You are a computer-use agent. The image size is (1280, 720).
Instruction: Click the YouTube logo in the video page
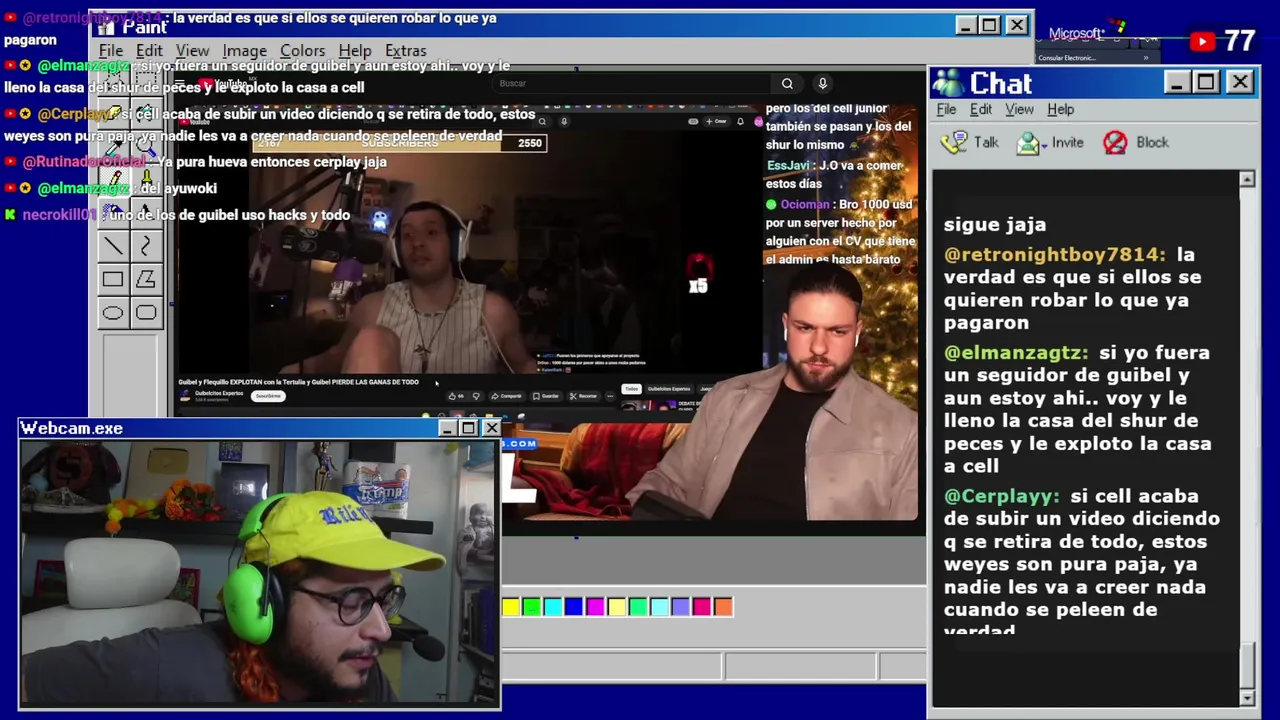click(x=221, y=83)
